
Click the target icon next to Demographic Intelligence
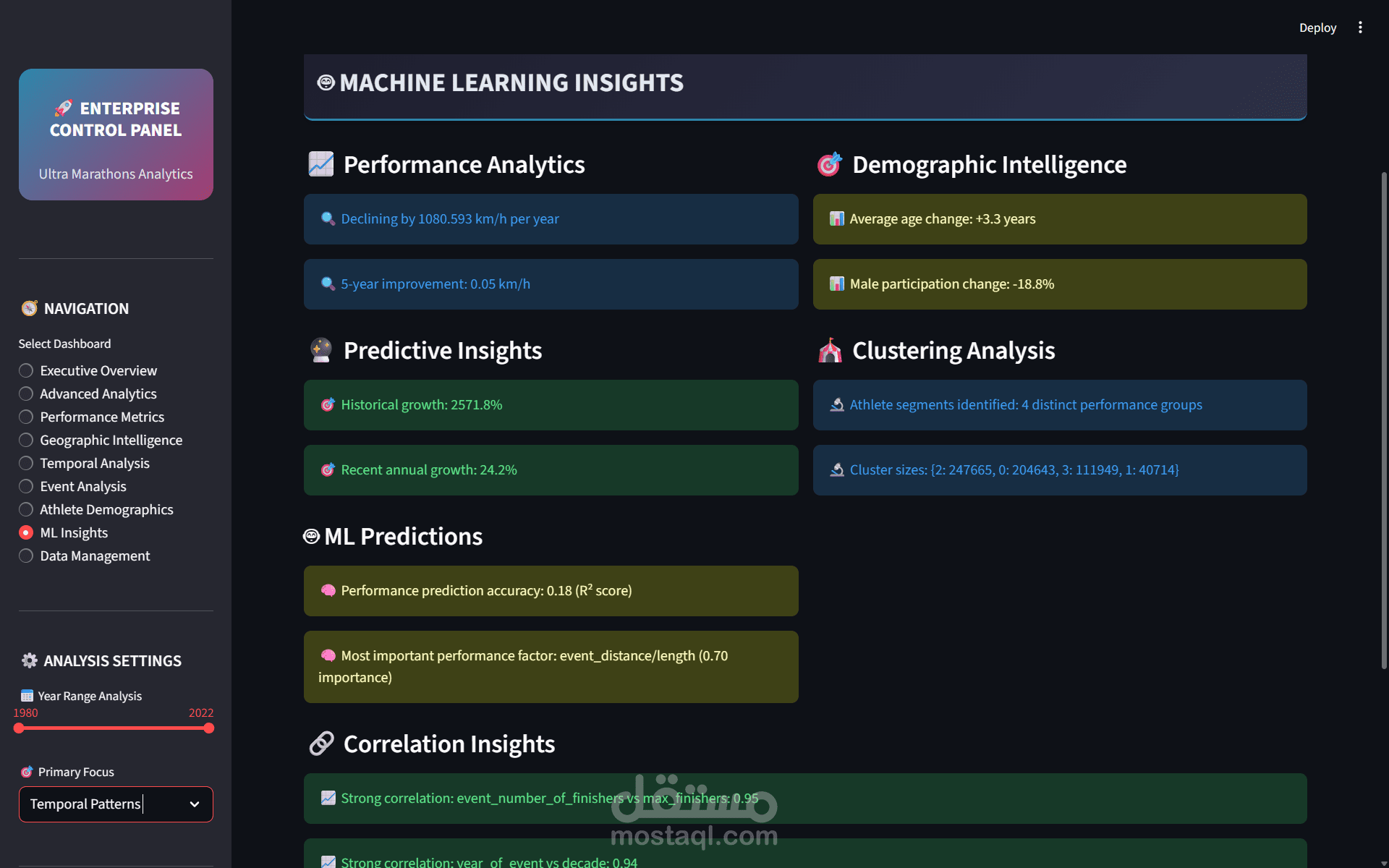click(829, 164)
